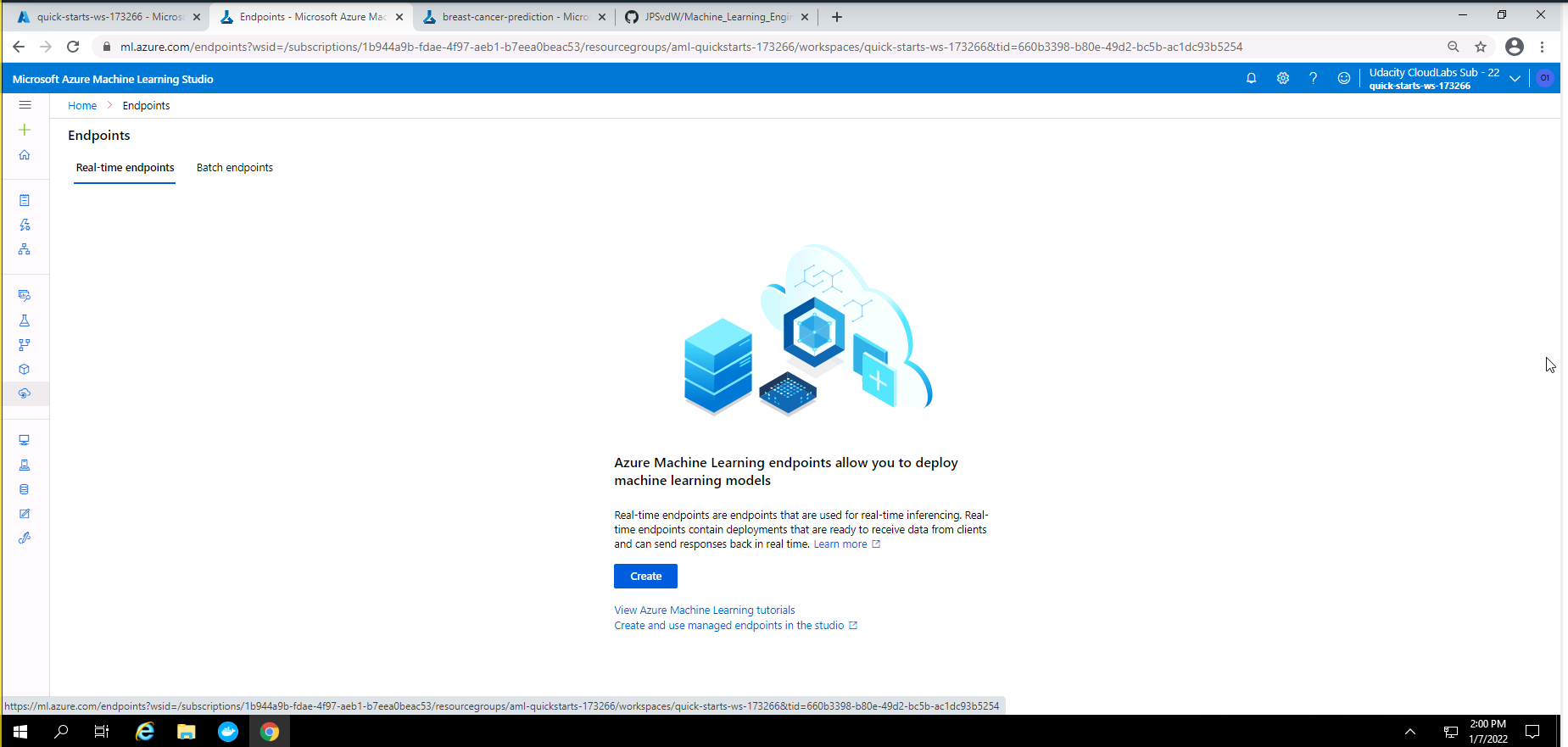This screenshot has height=747, width=1568.
Task: Open Create and use managed endpoints link
Action: (735, 626)
